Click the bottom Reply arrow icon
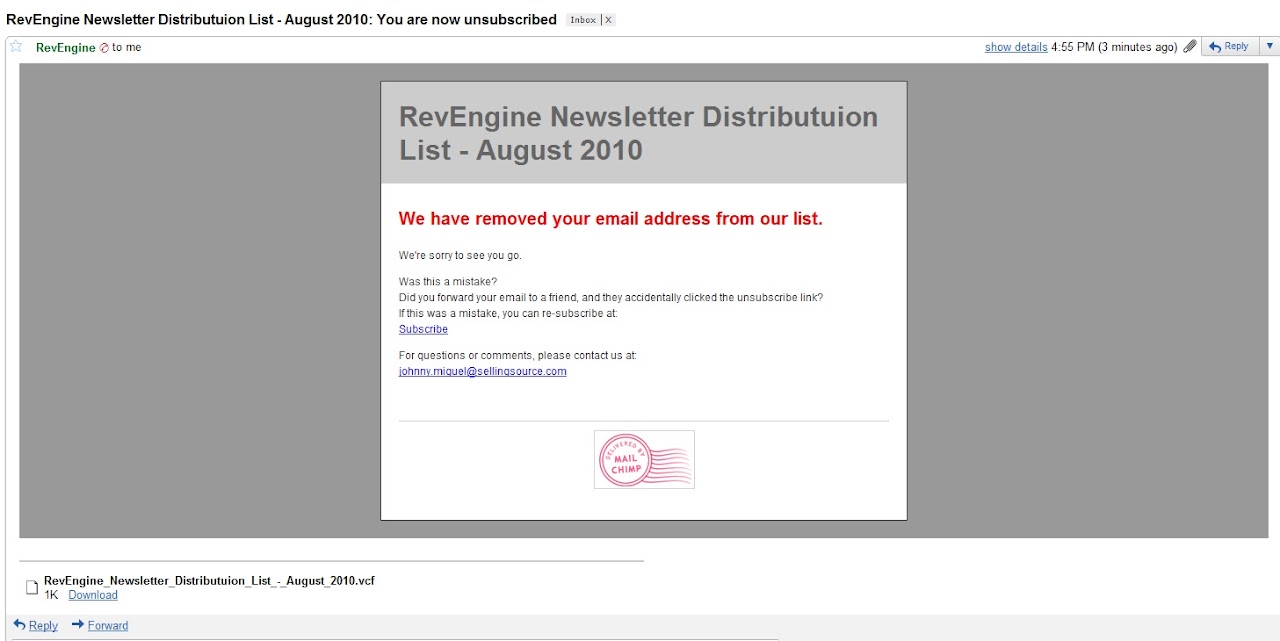This screenshot has width=1280, height=641. click(19, 625)
